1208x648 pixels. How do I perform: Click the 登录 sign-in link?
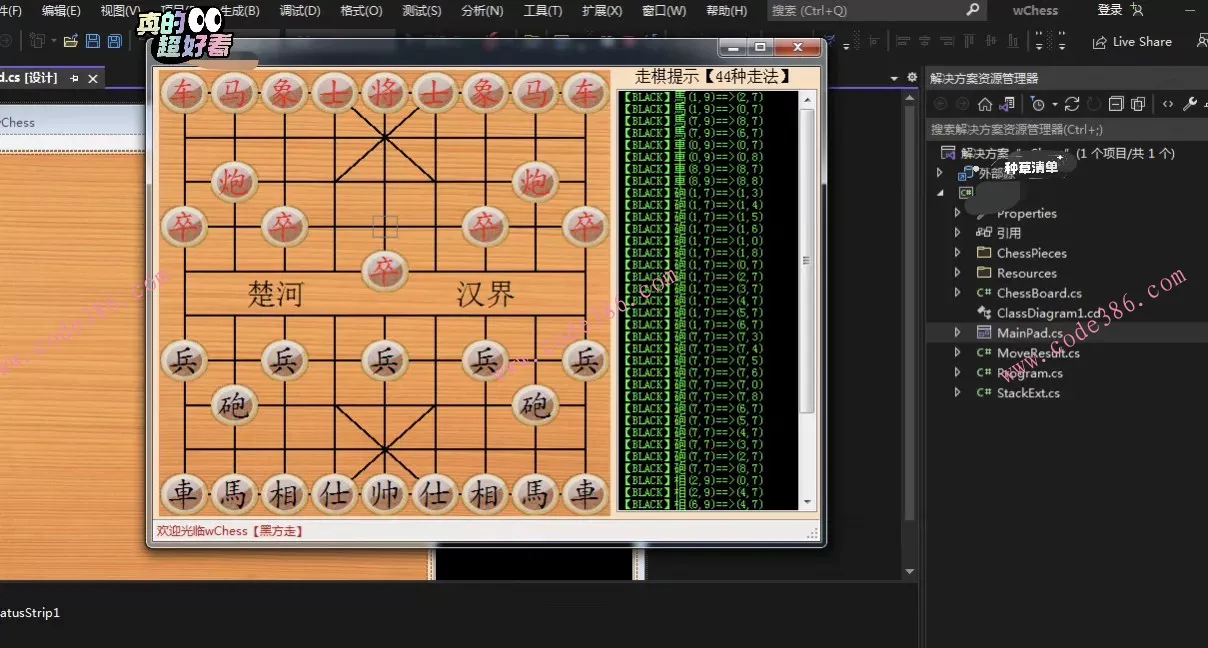[1110, 10]
